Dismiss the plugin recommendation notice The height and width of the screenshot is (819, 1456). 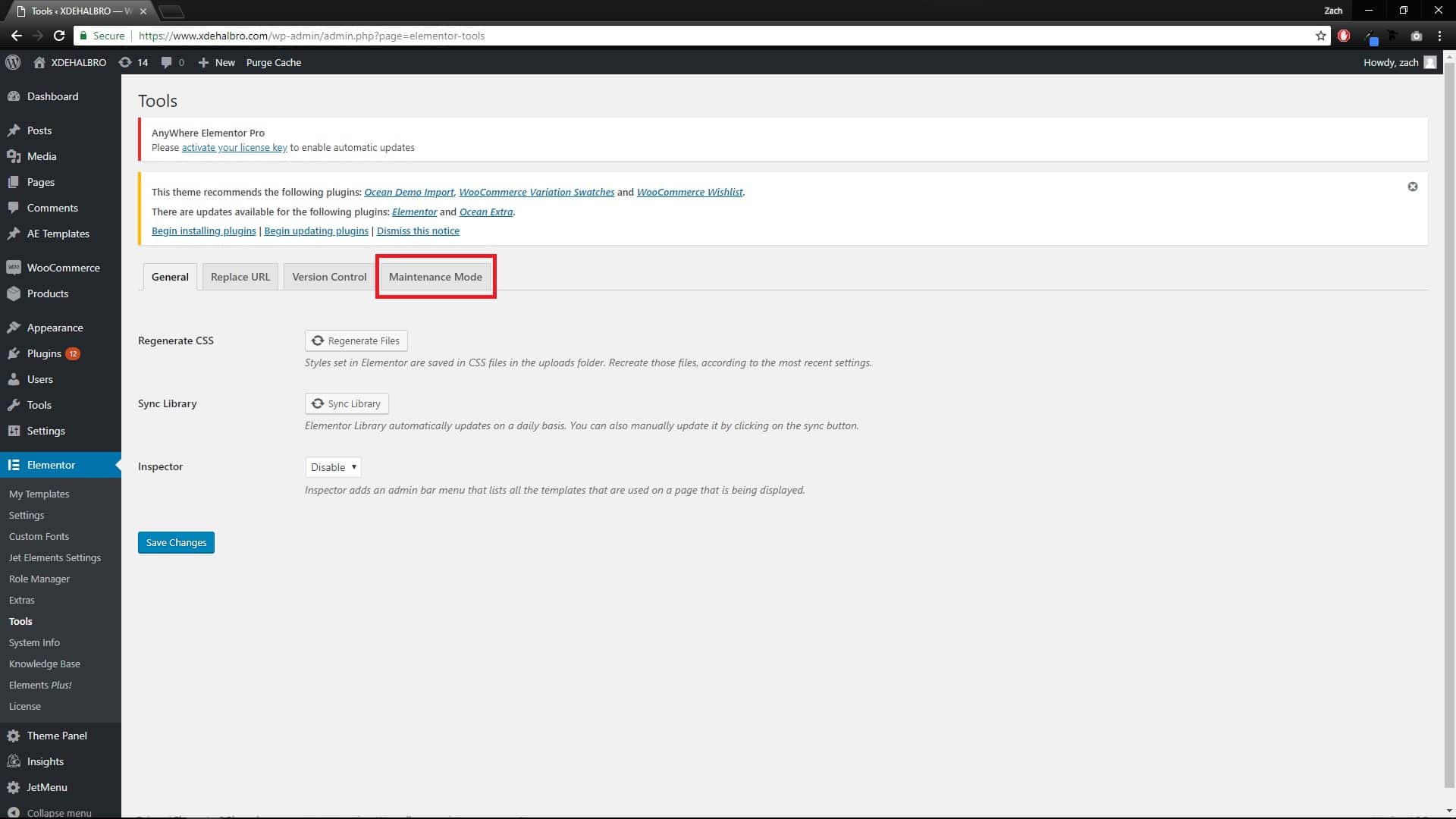(x=1413, y=187)
